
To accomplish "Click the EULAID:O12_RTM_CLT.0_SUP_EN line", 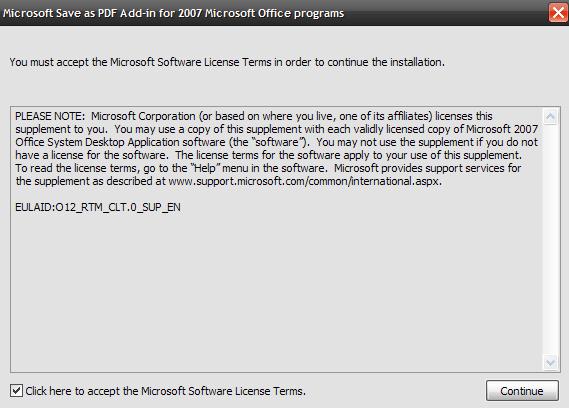I will tap(98, 207).
